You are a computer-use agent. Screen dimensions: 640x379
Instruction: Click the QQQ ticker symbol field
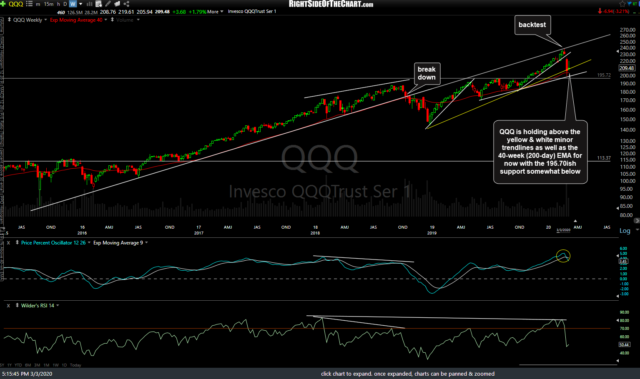[x=16, y=4]
